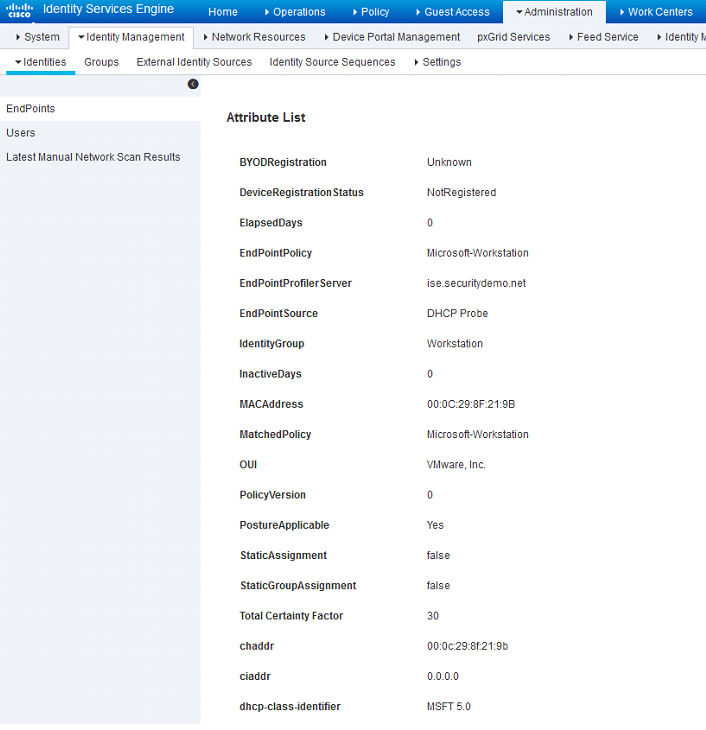Click the OUI value VMware, Inc.
This screenshot has width=706, height=730.
(456, 465)
